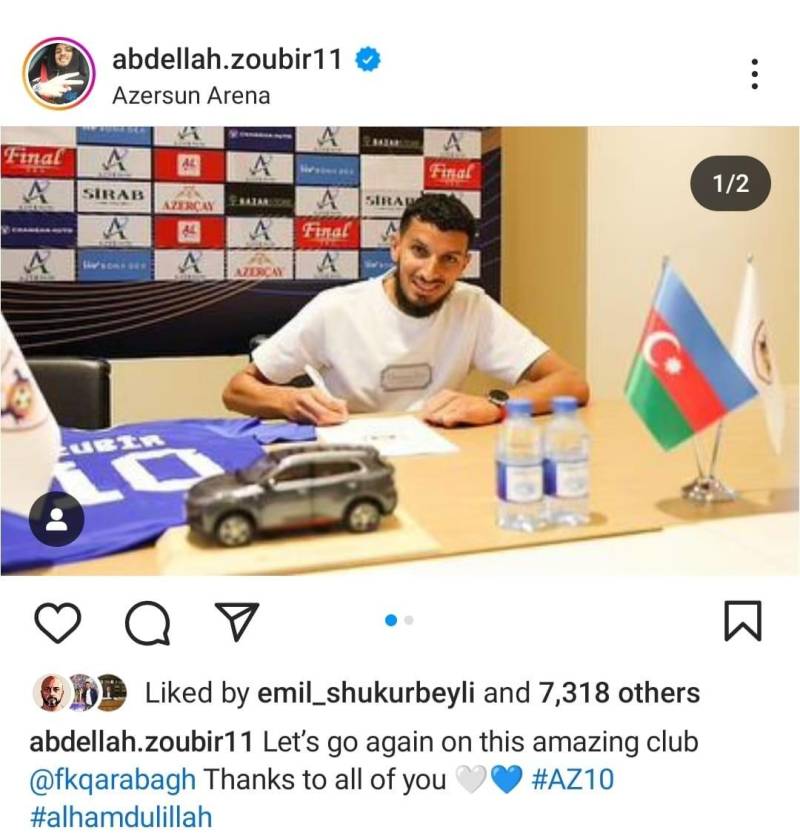Select the first carousel dot indicator
800x833 pixels.
391,620
